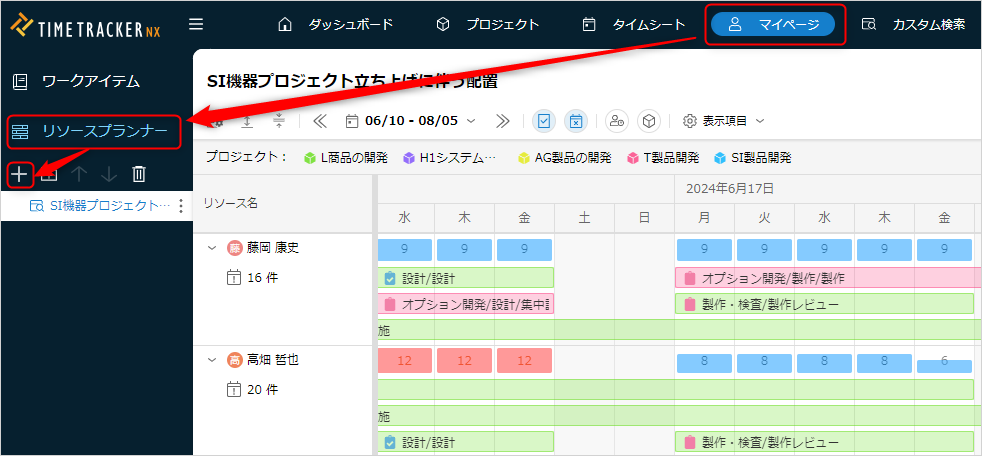Click the double-left arrow for the previous period

coord(320,121)
